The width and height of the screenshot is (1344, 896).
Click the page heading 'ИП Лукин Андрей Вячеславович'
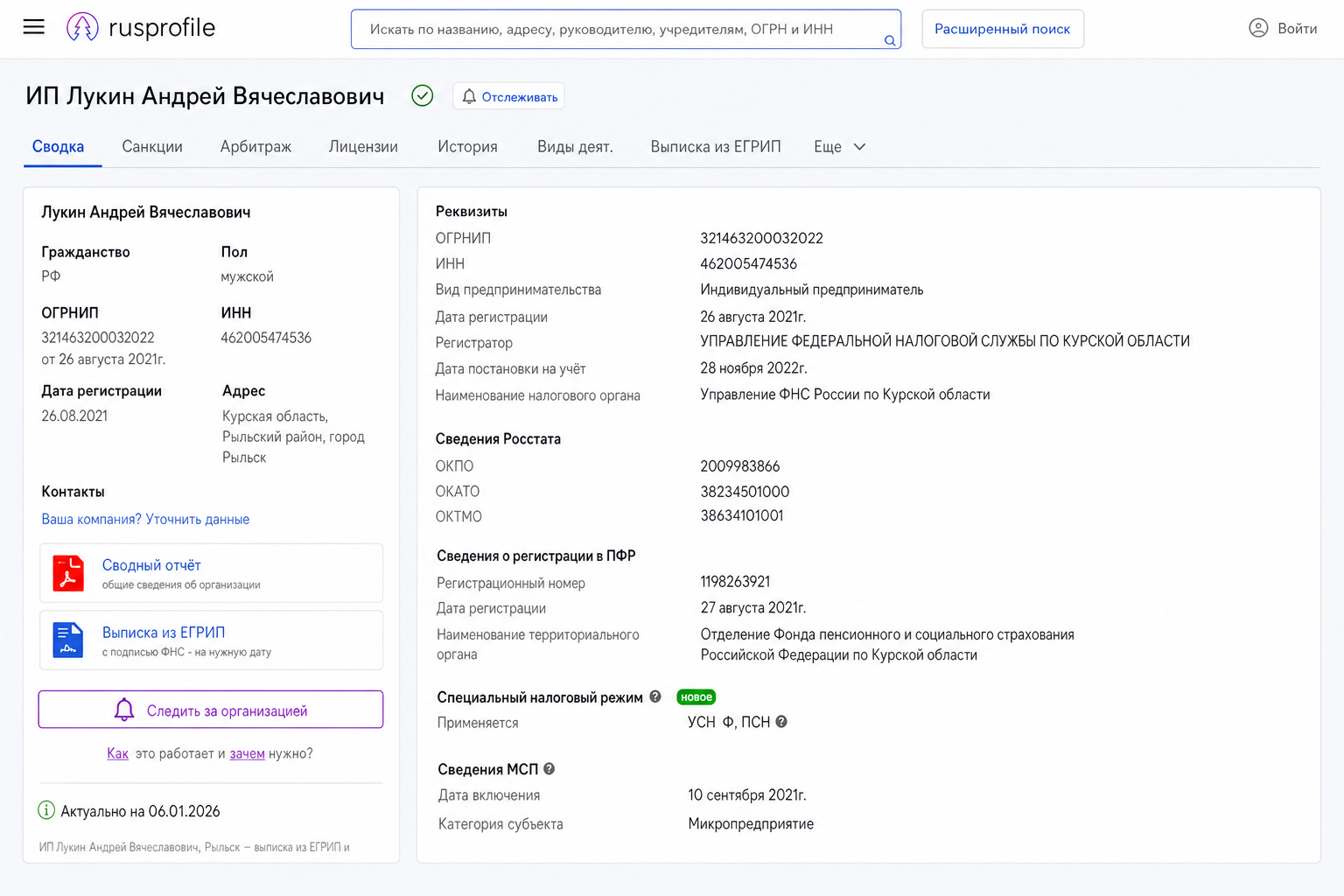pyautogui.click(x=205, y=96)
